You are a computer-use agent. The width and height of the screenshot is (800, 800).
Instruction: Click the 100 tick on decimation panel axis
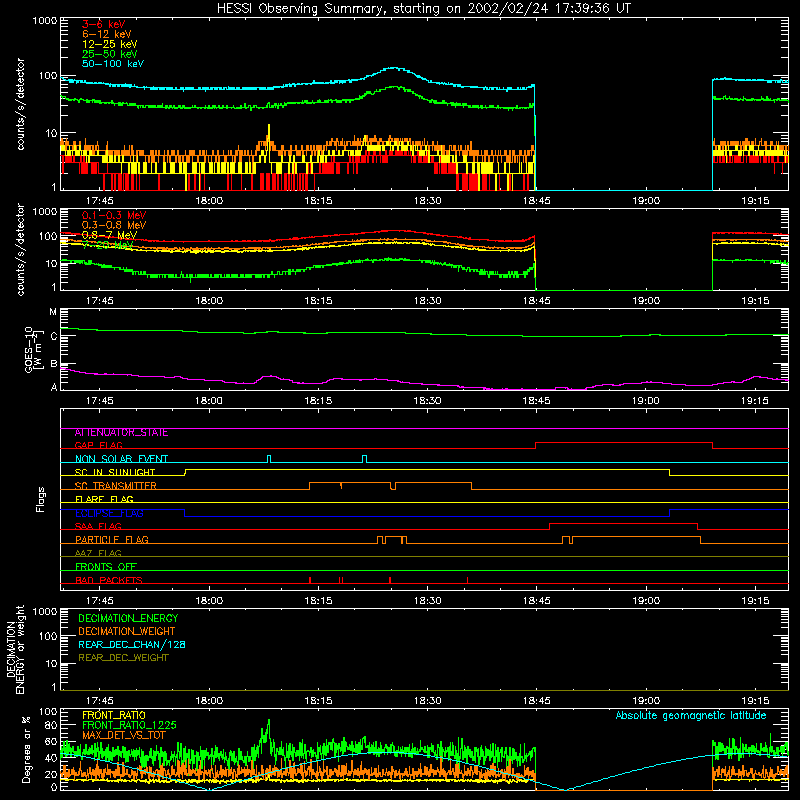49,636
